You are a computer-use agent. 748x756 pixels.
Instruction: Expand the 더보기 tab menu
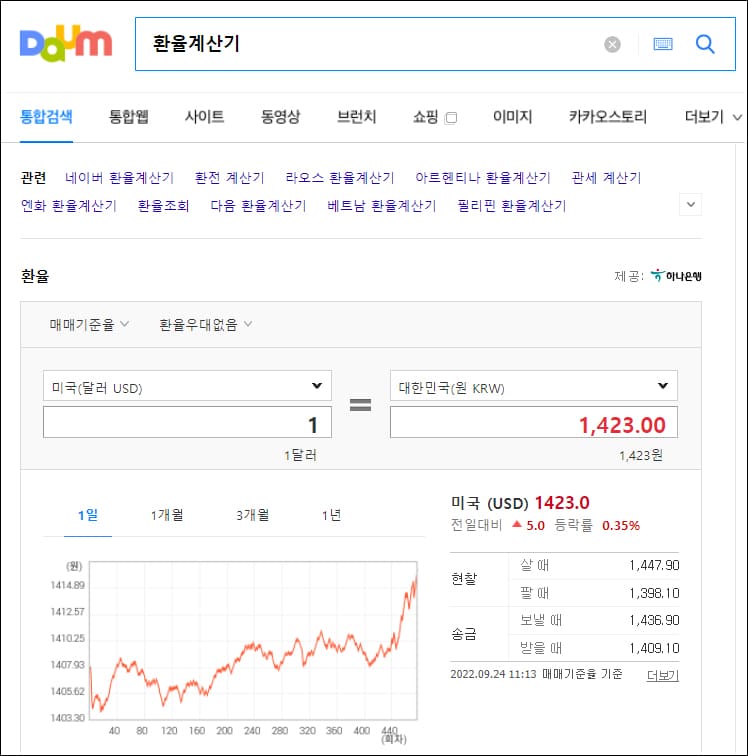click(x=713, y=117)
